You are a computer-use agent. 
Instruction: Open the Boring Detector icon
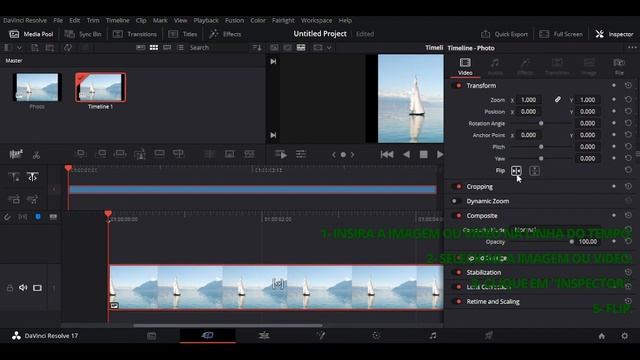pos(16,154)
